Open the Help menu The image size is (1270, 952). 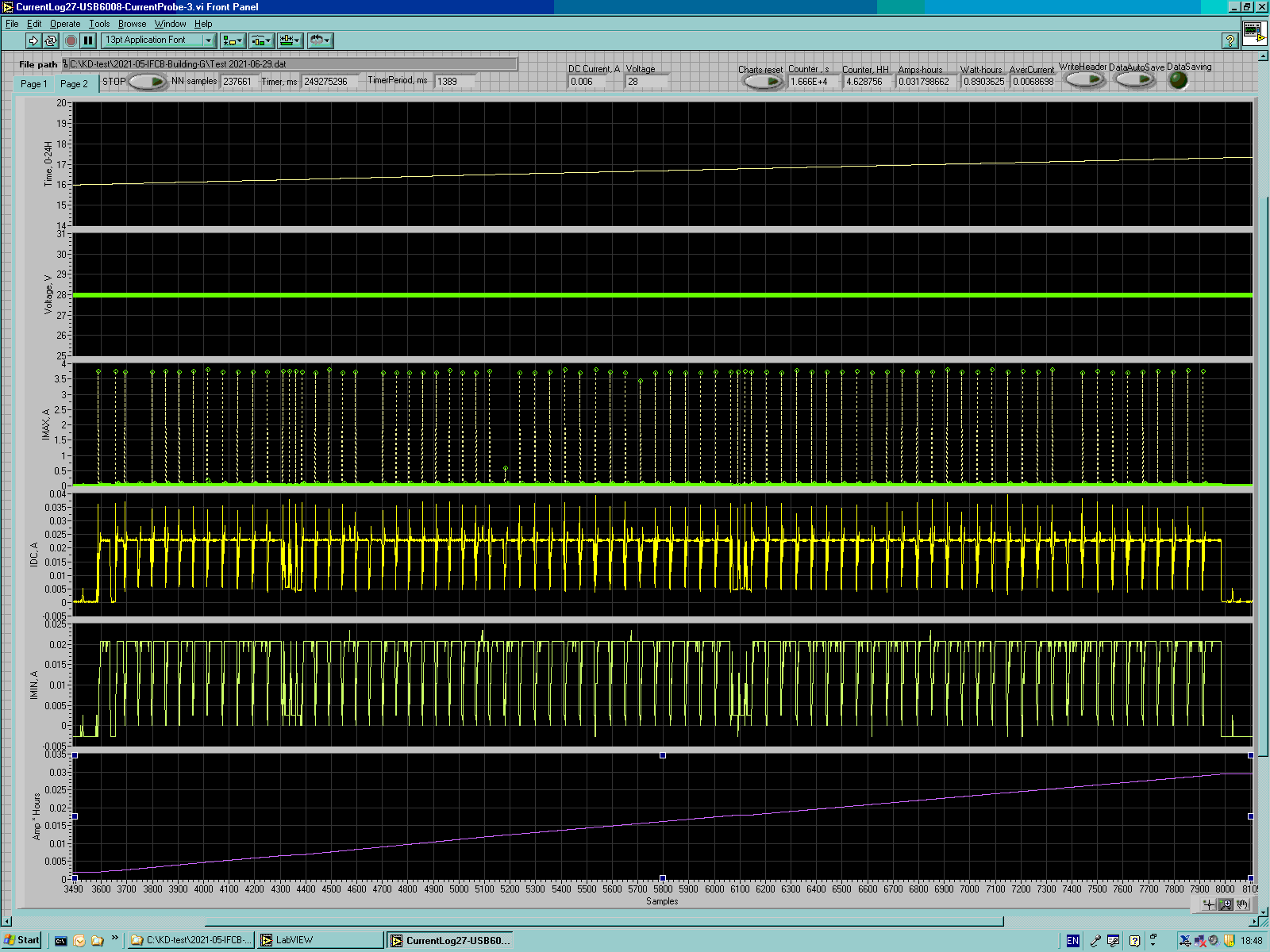(x=203, y=24)
